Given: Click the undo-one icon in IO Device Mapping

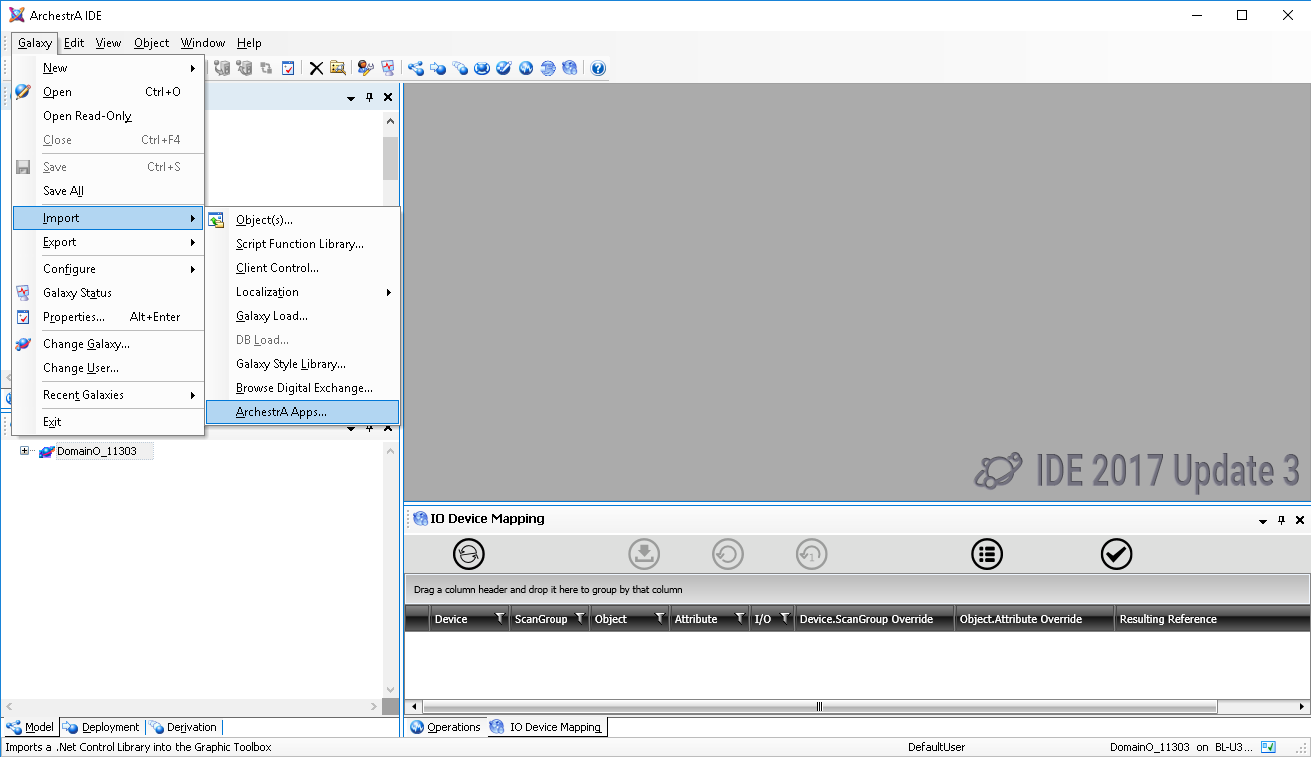Looking at the screenshot, I should click(x=812, y=554).
